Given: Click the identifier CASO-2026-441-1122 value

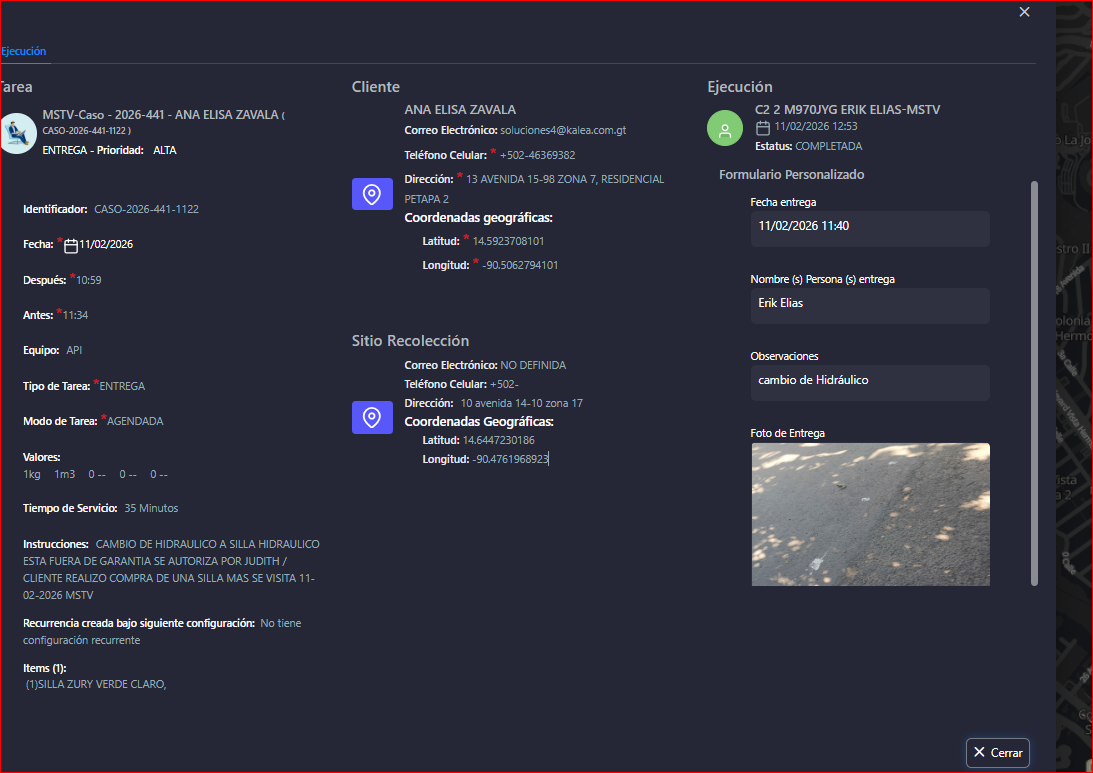Looking at the screenshot, I should pos(146,210).
